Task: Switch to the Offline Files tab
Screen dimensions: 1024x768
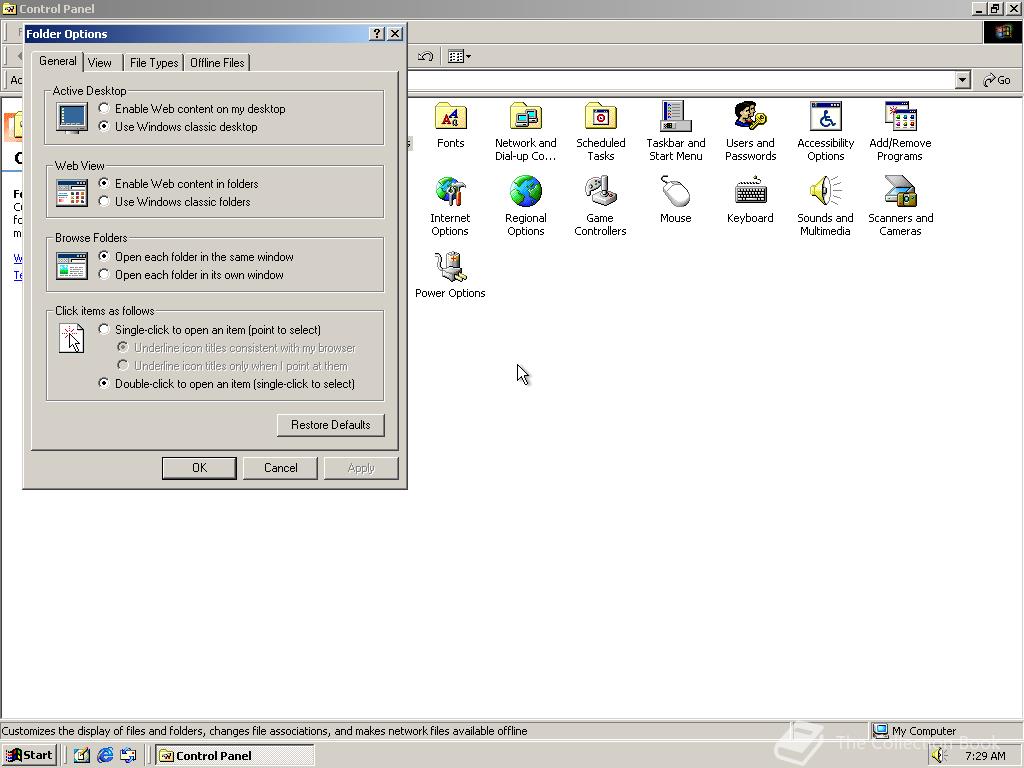Action: tap(217, 63)
